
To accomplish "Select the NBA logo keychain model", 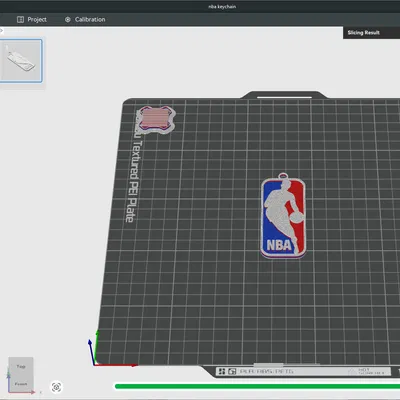I will click(x=283, y=216).
